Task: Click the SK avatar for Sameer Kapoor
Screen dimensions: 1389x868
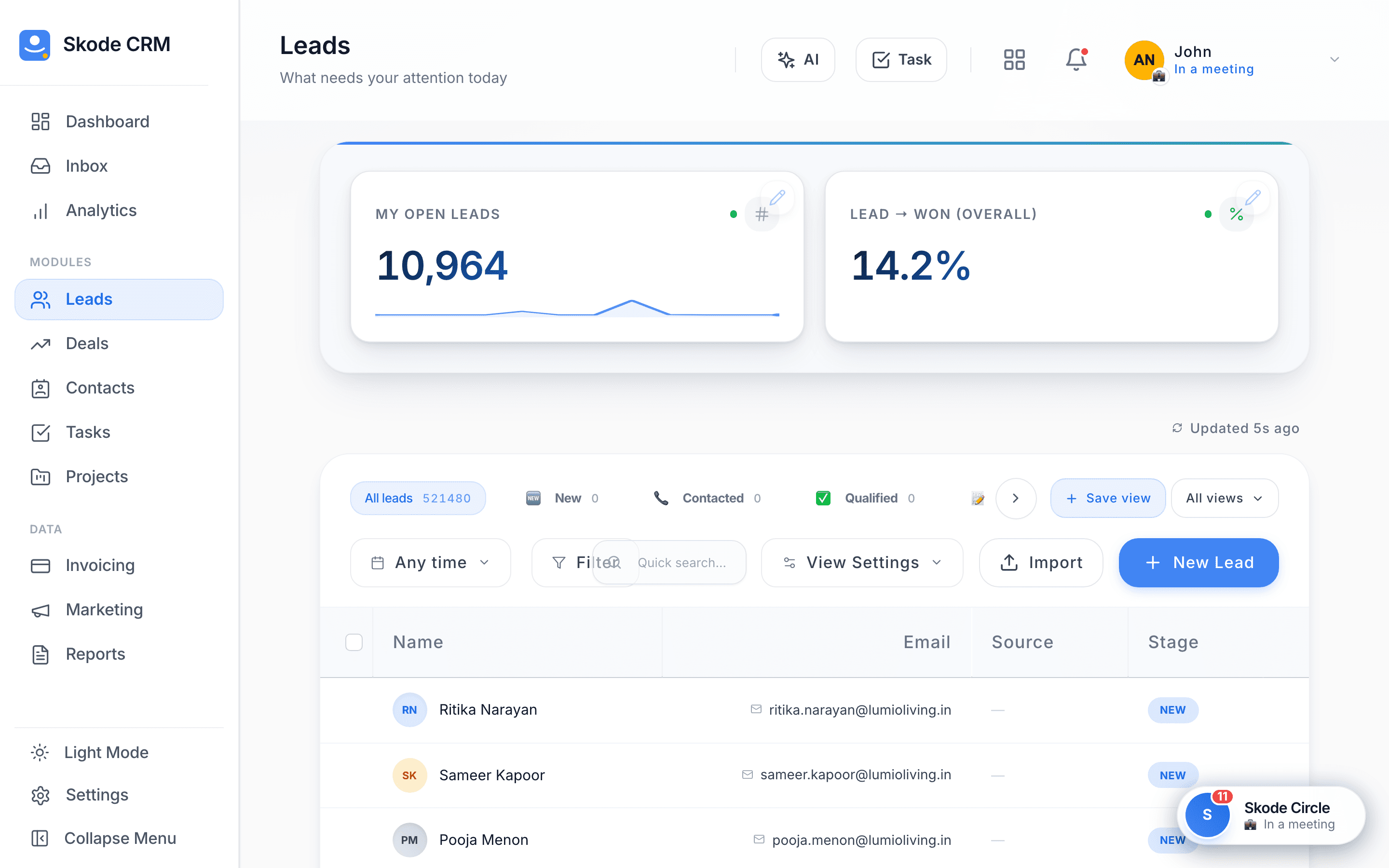Action: [410, 775]
